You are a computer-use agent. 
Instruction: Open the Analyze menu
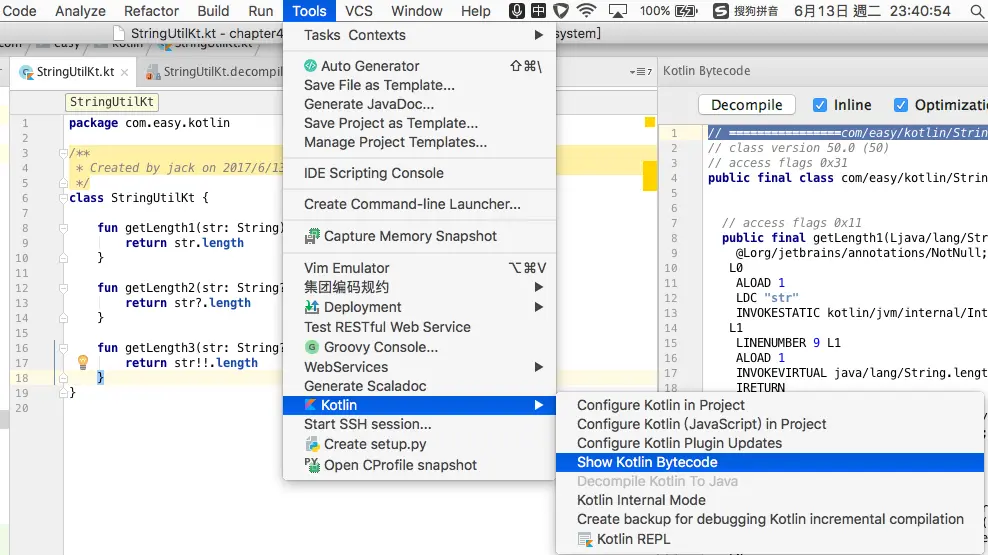click(x=80, y=11)
